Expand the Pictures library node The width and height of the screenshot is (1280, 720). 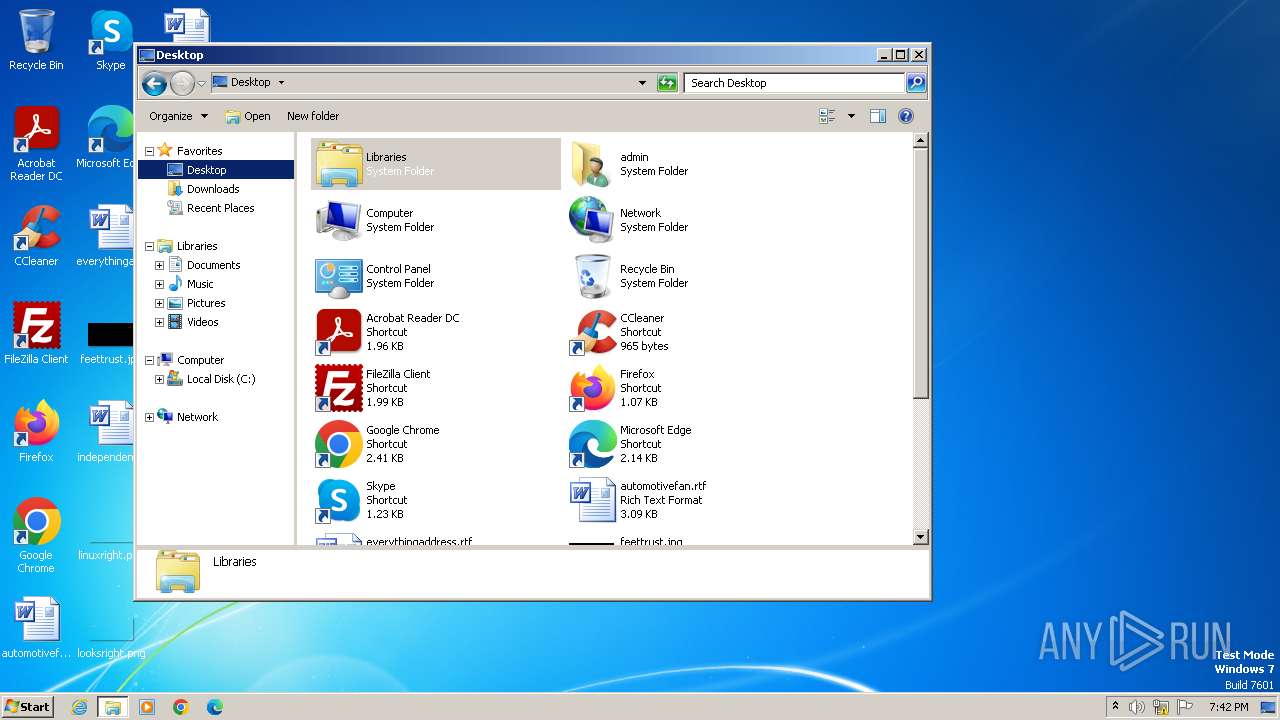(159, 303)
